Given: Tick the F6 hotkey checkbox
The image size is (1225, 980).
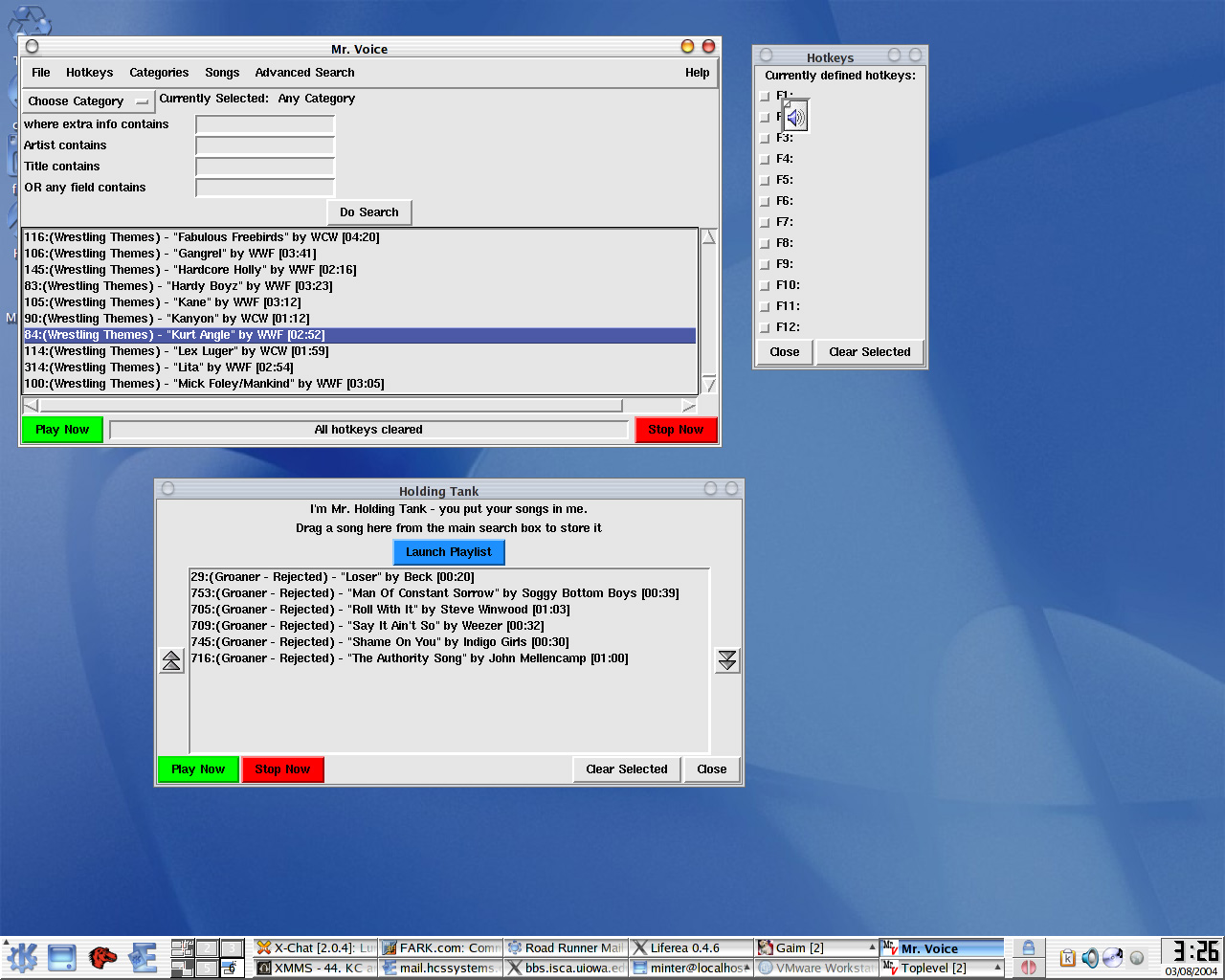Looking at the screenshot, I should pos(765,202).
